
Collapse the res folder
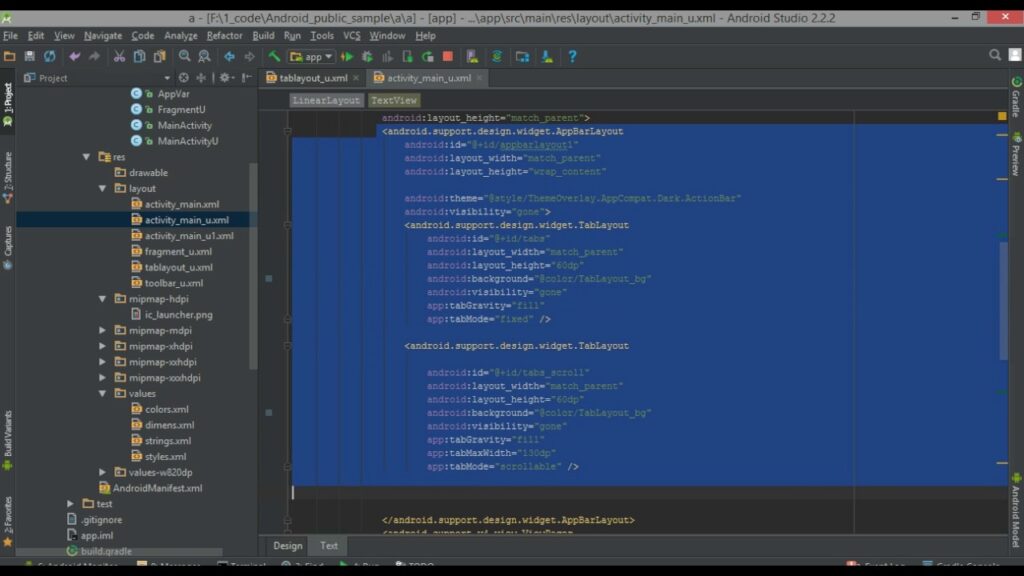tap(86, 157)
